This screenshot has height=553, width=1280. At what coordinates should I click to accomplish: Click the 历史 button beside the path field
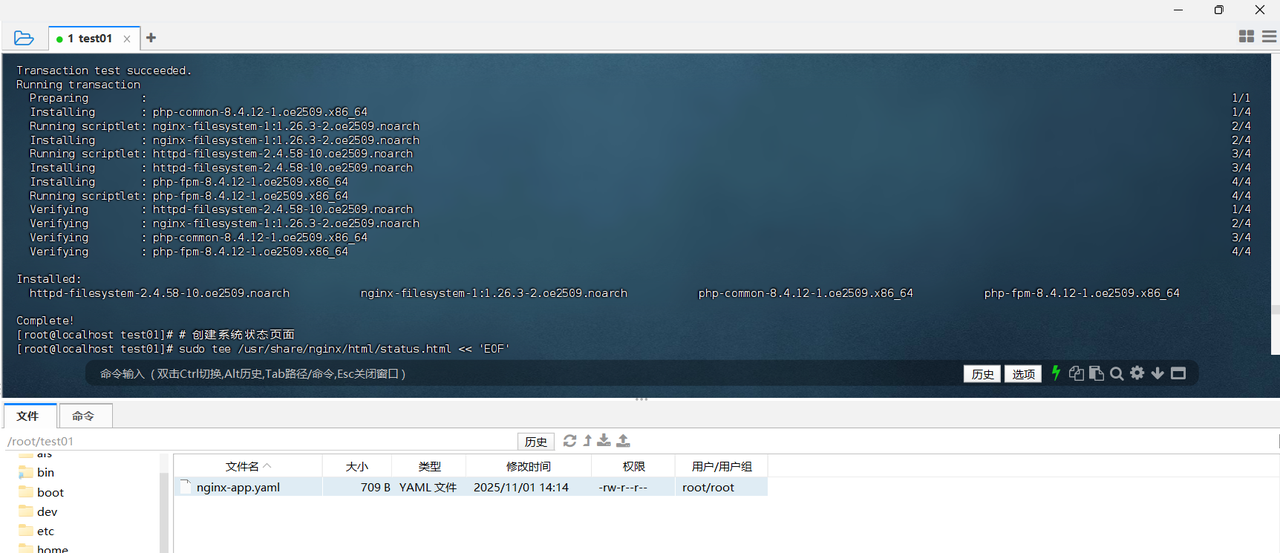click(x=536, y=442)
